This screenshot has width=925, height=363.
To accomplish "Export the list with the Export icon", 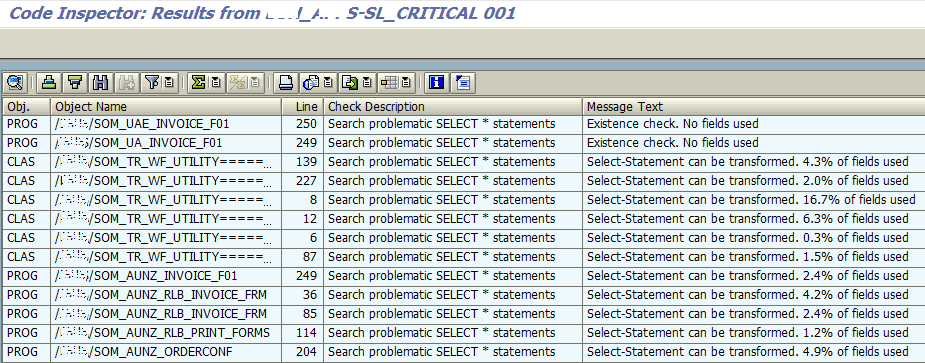I will (350, 83).
